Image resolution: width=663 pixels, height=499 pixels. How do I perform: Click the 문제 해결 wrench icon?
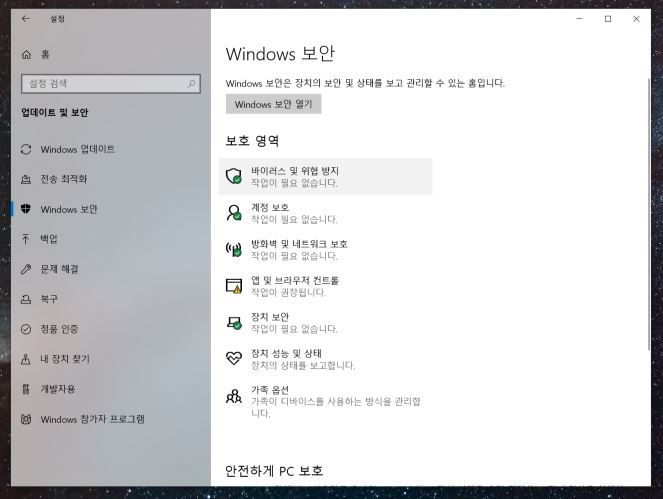26,269
